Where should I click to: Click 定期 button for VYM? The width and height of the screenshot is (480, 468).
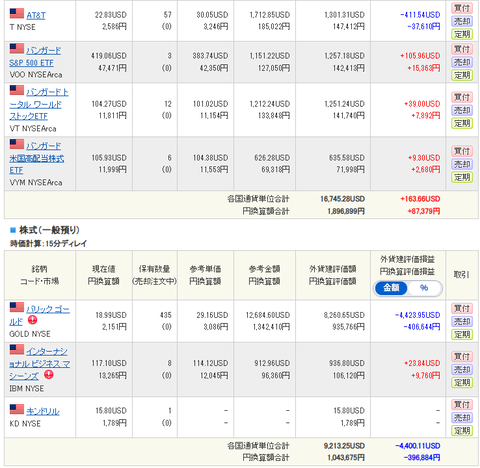(x=462, y=177)
